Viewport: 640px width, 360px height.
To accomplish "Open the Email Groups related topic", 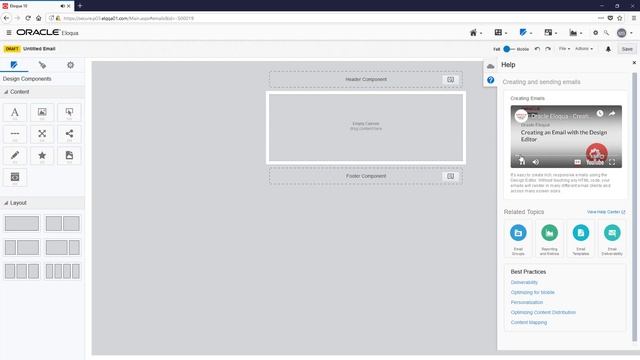I will click(x=518, y=239).
